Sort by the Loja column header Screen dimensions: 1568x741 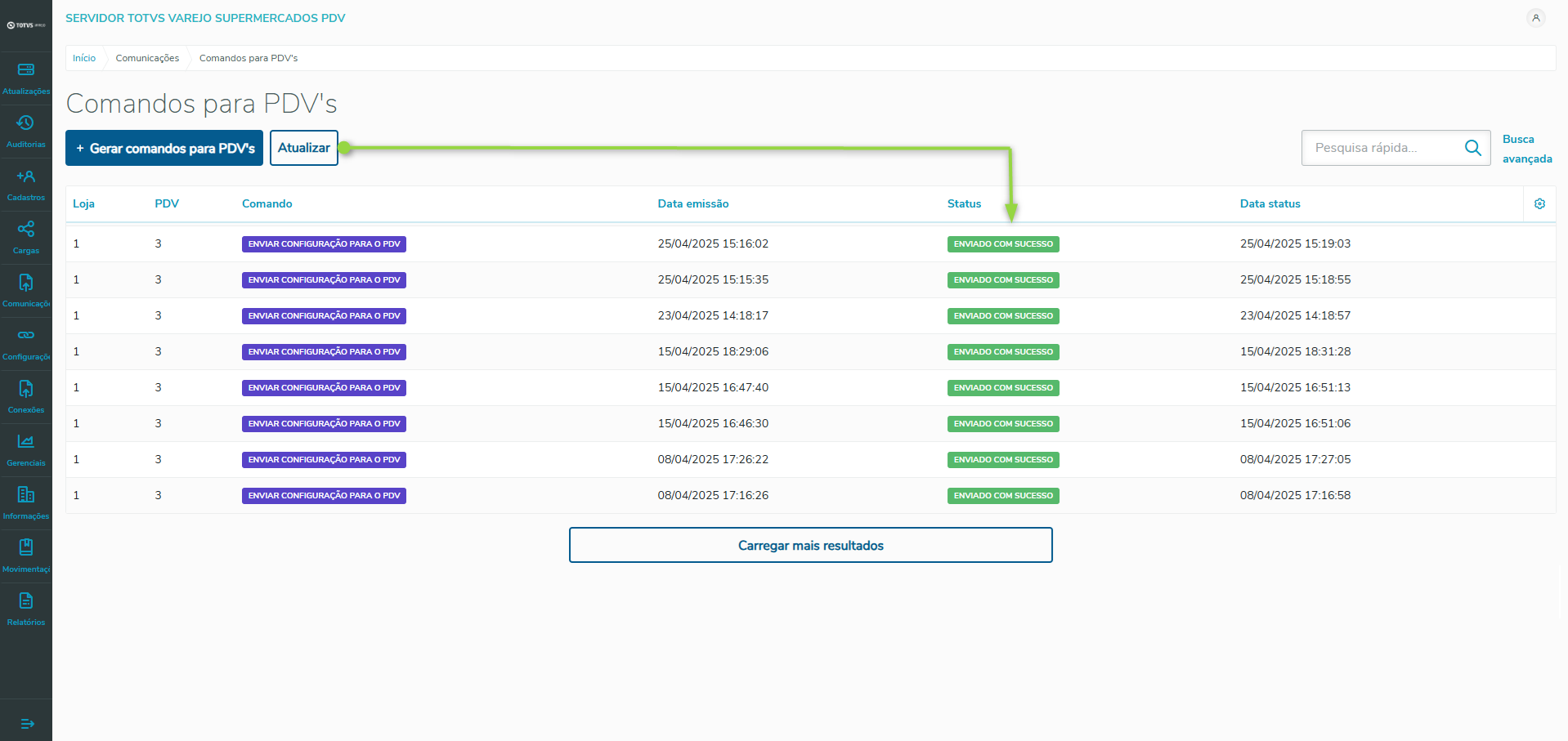coord(83,204)
